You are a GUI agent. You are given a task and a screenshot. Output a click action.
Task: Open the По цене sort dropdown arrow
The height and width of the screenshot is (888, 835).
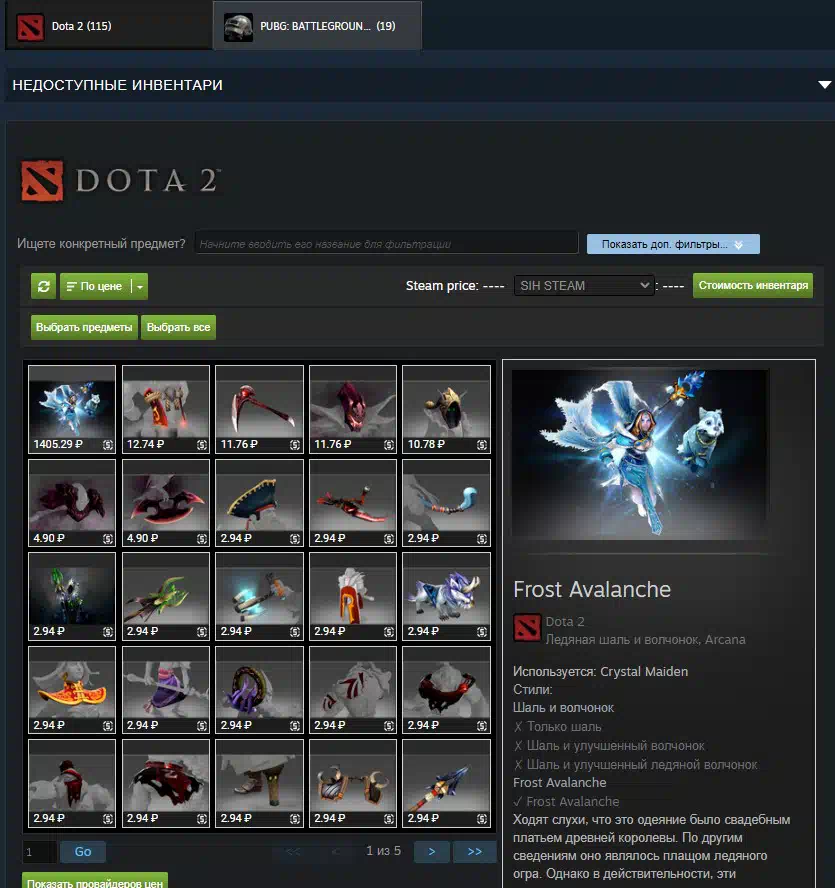pos(140,286)
